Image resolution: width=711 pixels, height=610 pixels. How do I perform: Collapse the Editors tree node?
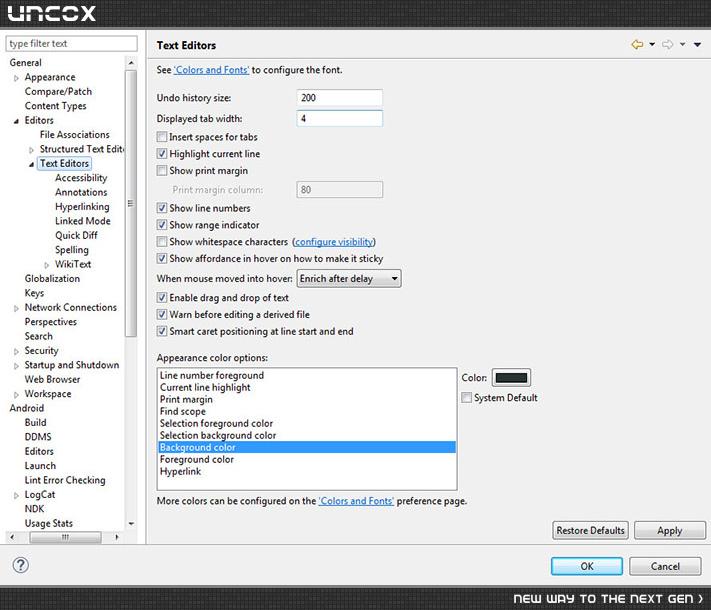click(16, 121)
